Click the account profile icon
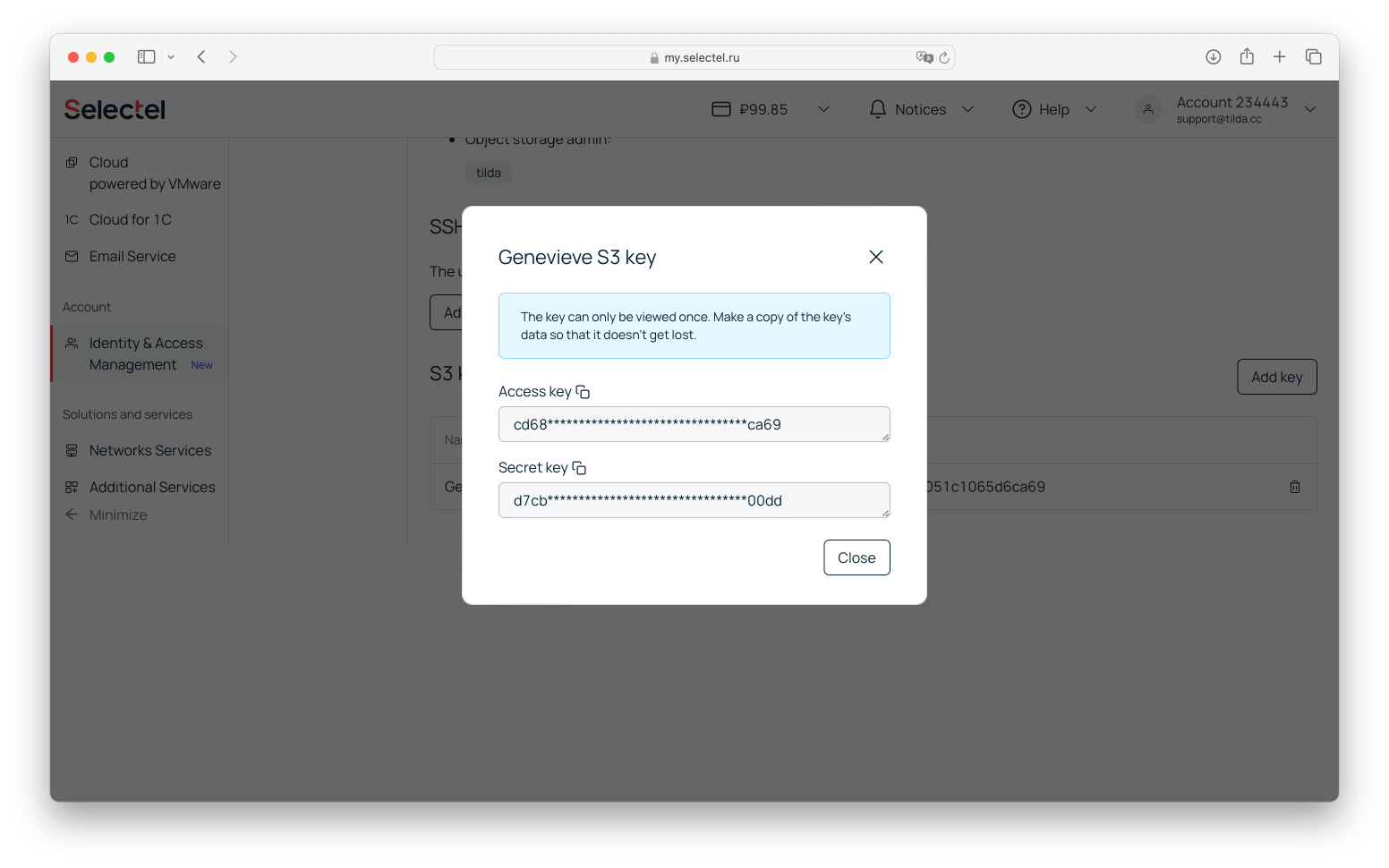Viewport: 1389px width, 868px height. click(x=1148, y=108)
